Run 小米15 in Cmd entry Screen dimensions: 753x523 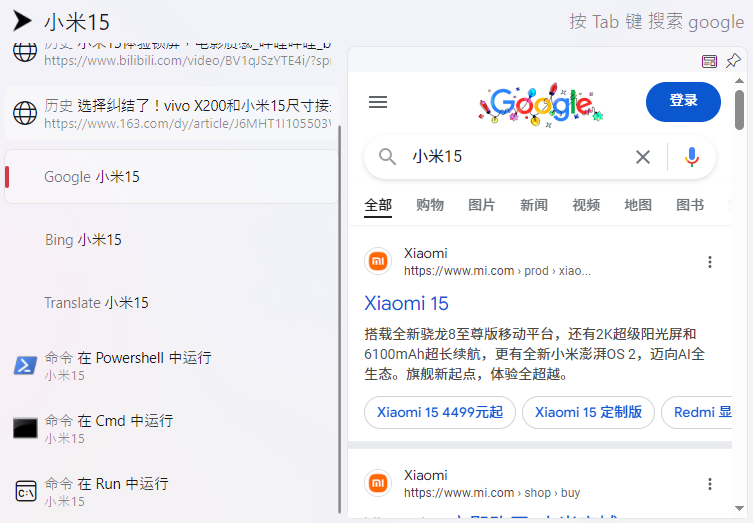(171, 428)
